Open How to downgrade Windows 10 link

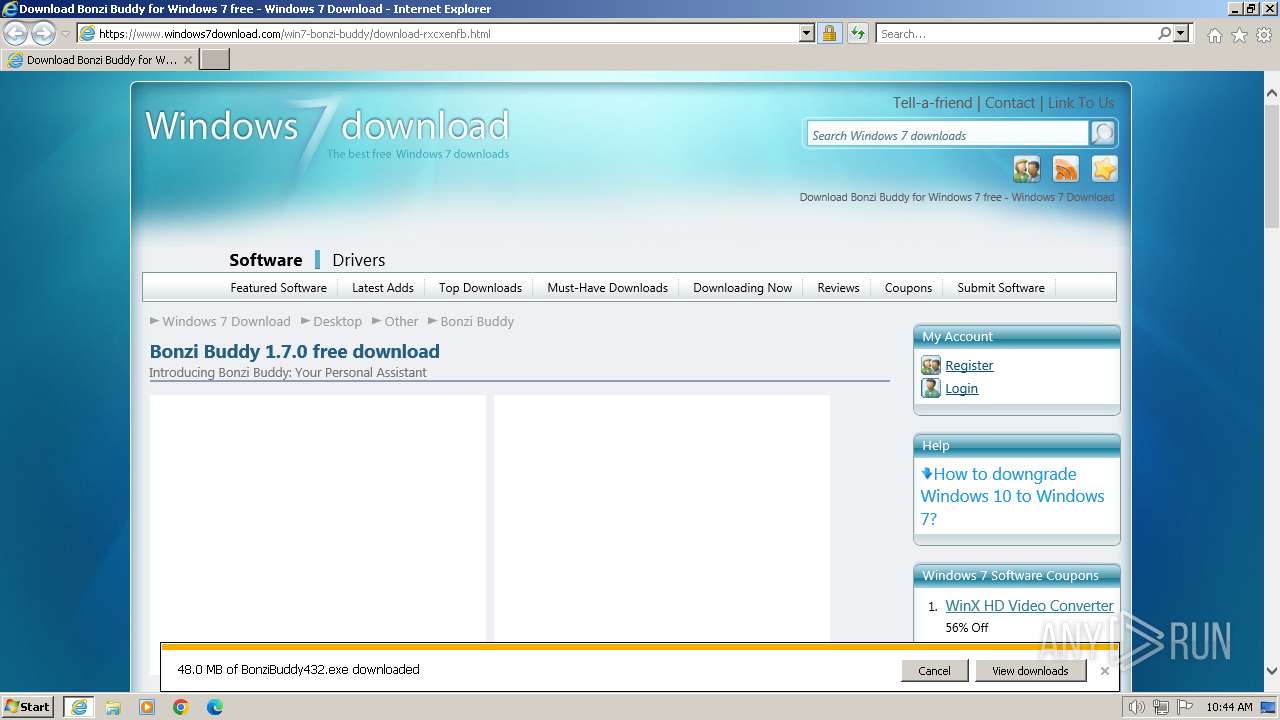tap(1012, 496)
